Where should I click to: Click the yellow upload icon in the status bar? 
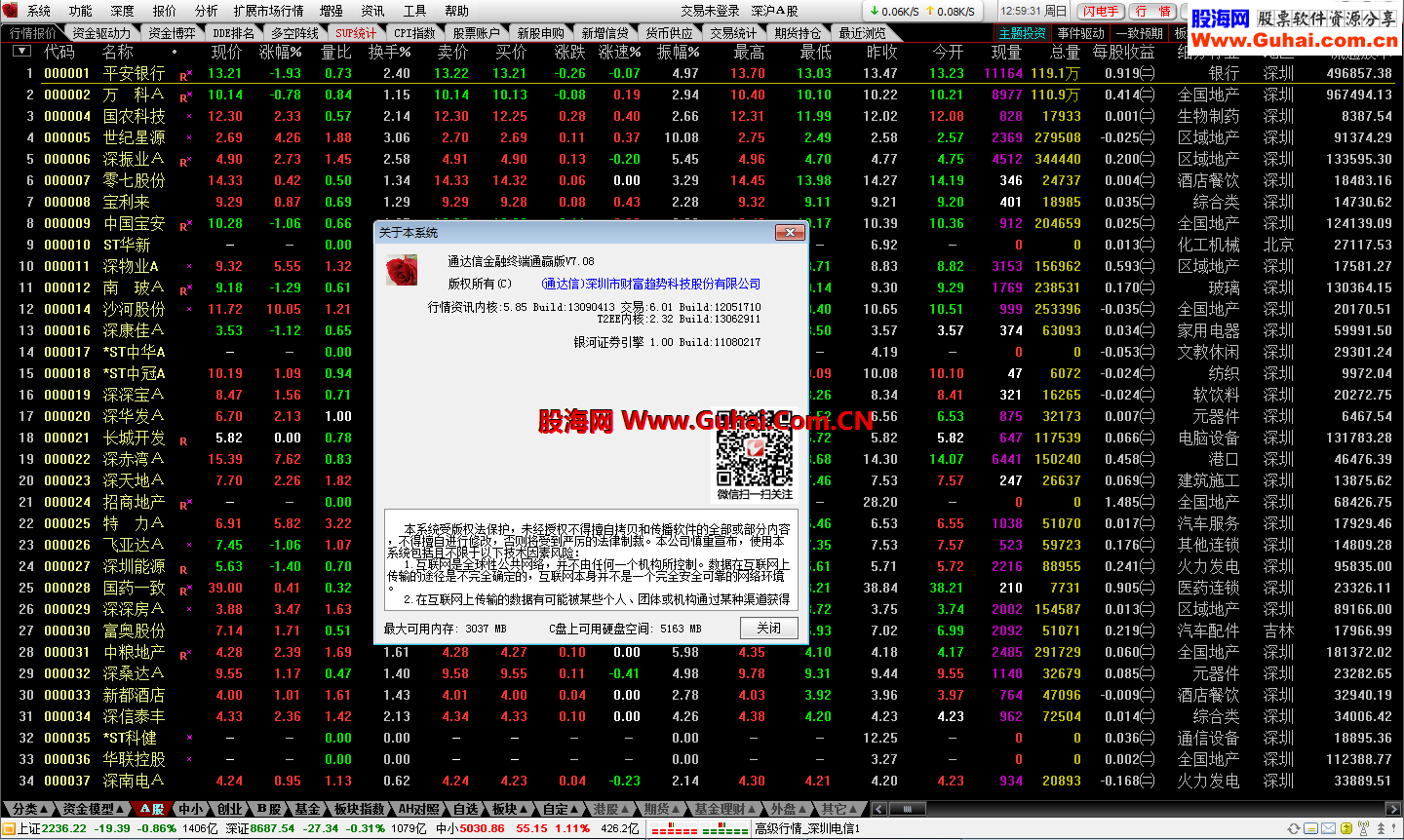1345,828
